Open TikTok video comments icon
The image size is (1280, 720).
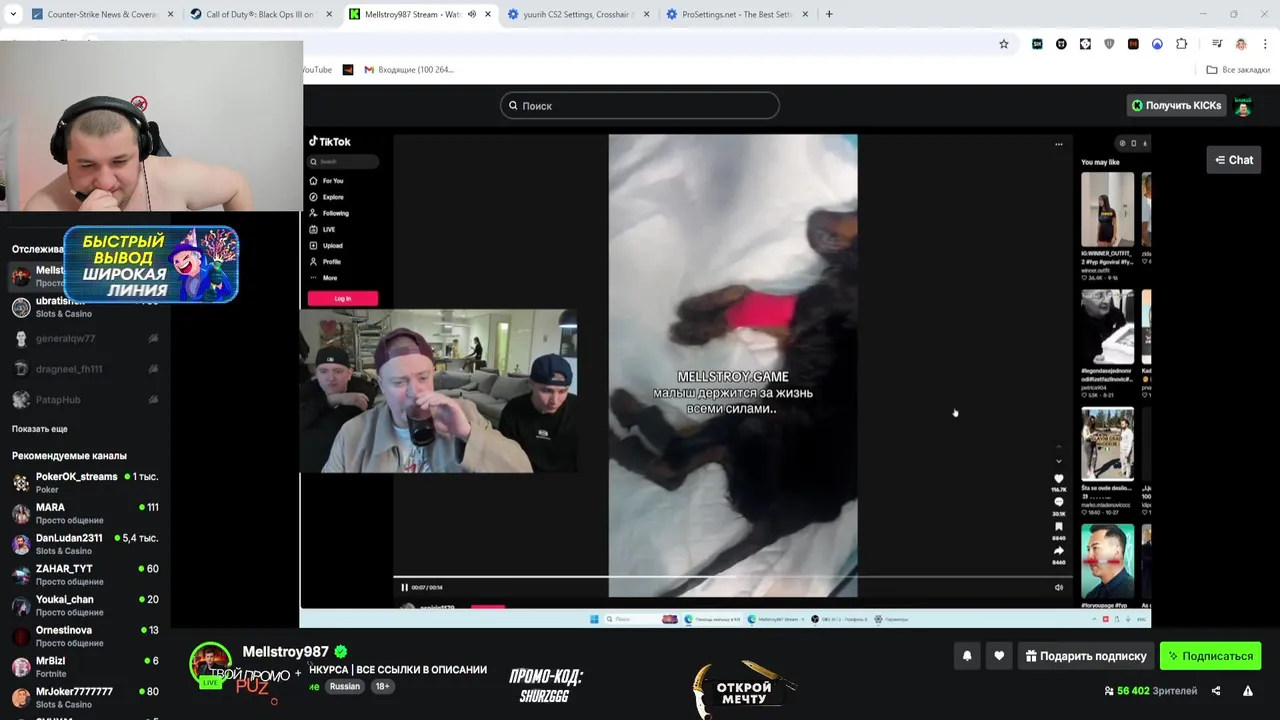coord(1059,503)
